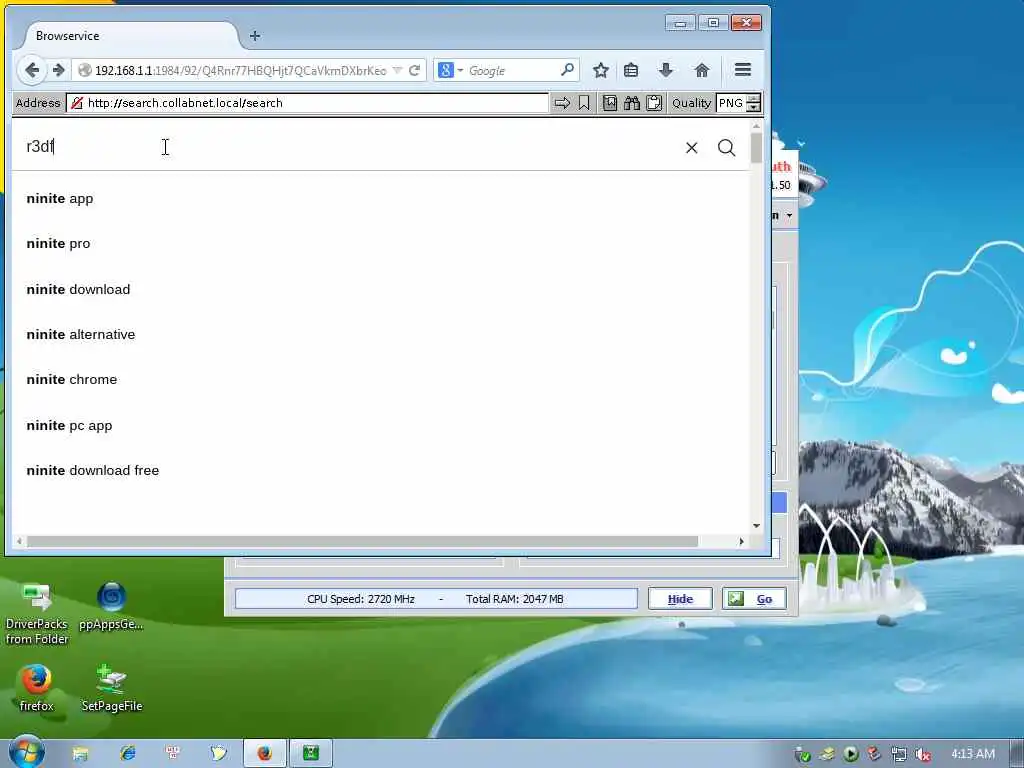Switch to green app taskbar button
This screenshot has width=1024, height=768.
311,754
